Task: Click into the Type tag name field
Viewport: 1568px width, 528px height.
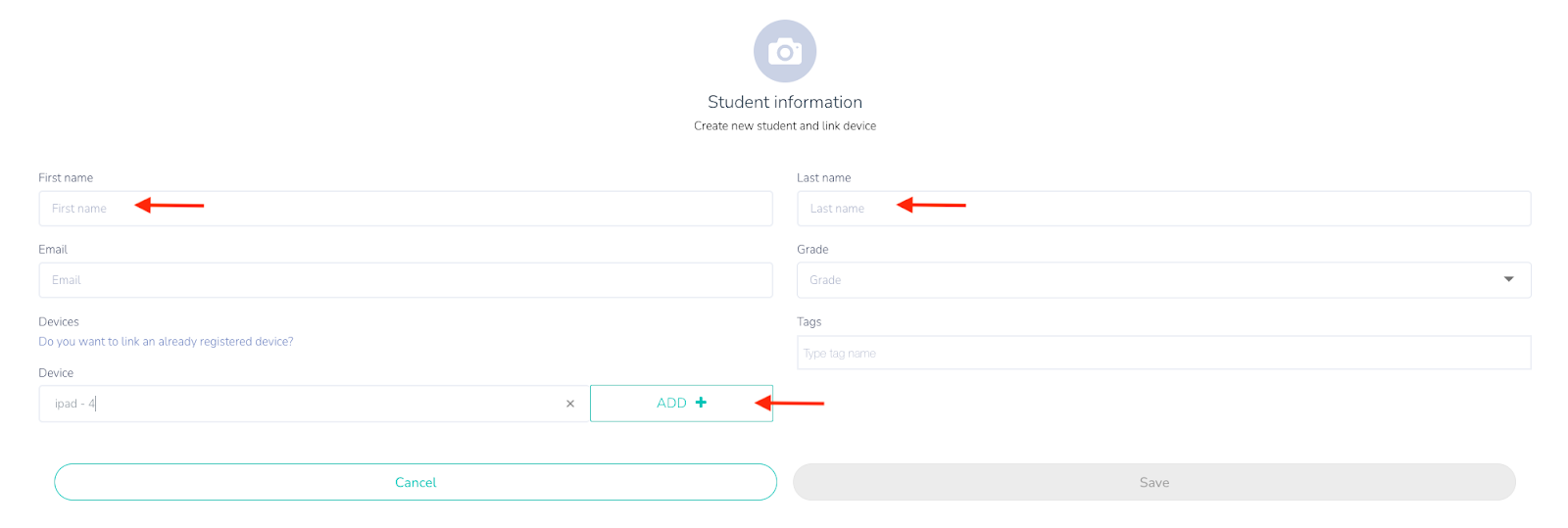Action: tap(1164, 353)
